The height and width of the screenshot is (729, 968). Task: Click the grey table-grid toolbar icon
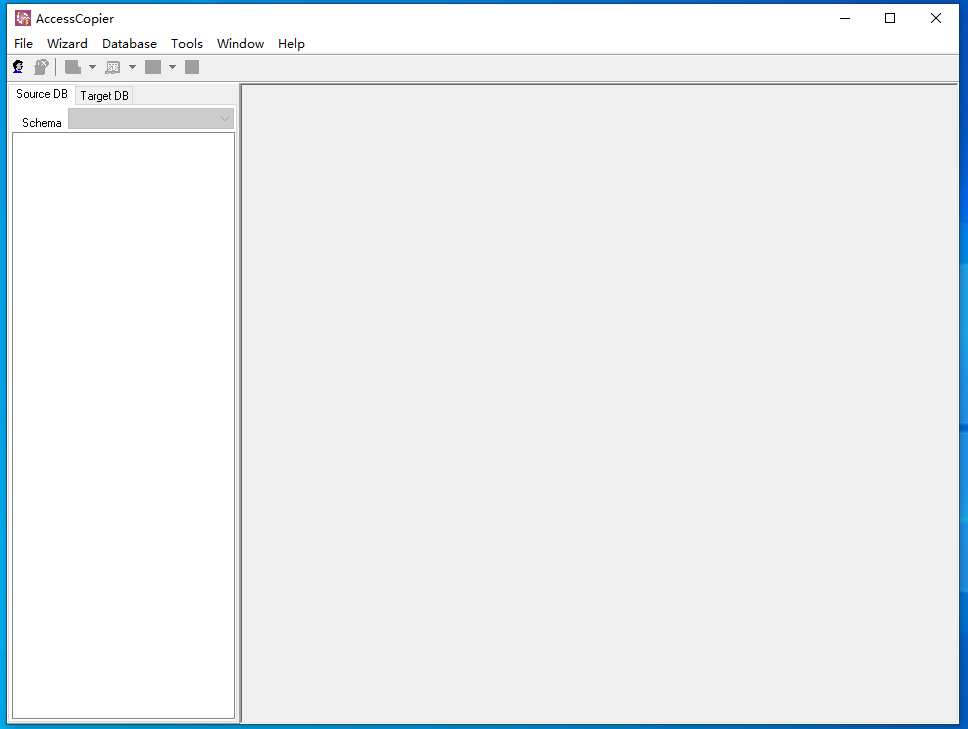[x=113, y=67]
